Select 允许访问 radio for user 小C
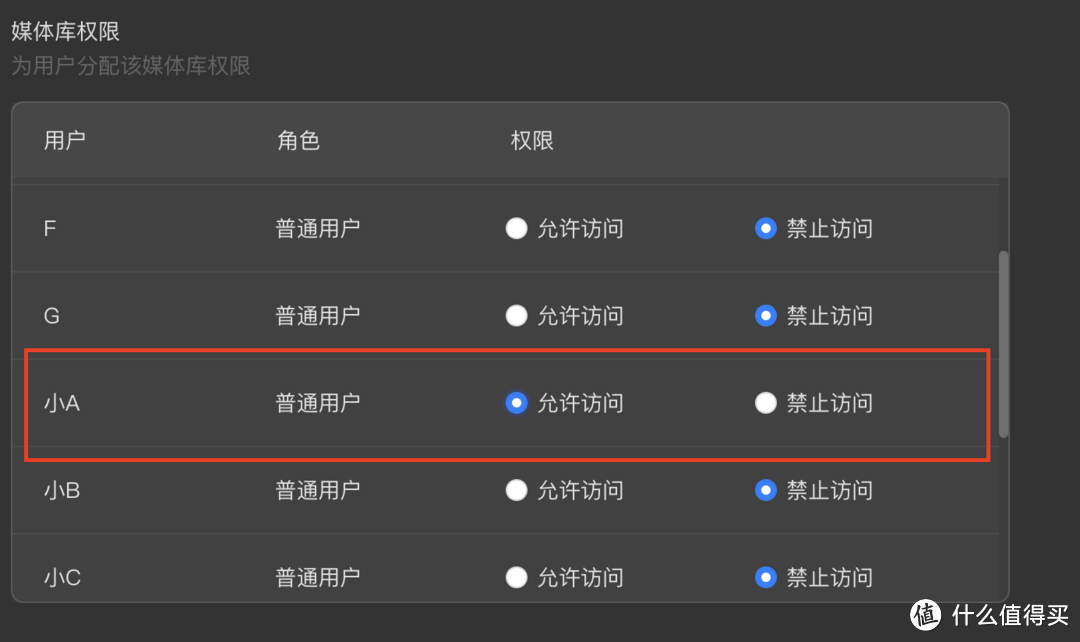Viewport: 1080px width, 642px height. (x=516, y=577)
